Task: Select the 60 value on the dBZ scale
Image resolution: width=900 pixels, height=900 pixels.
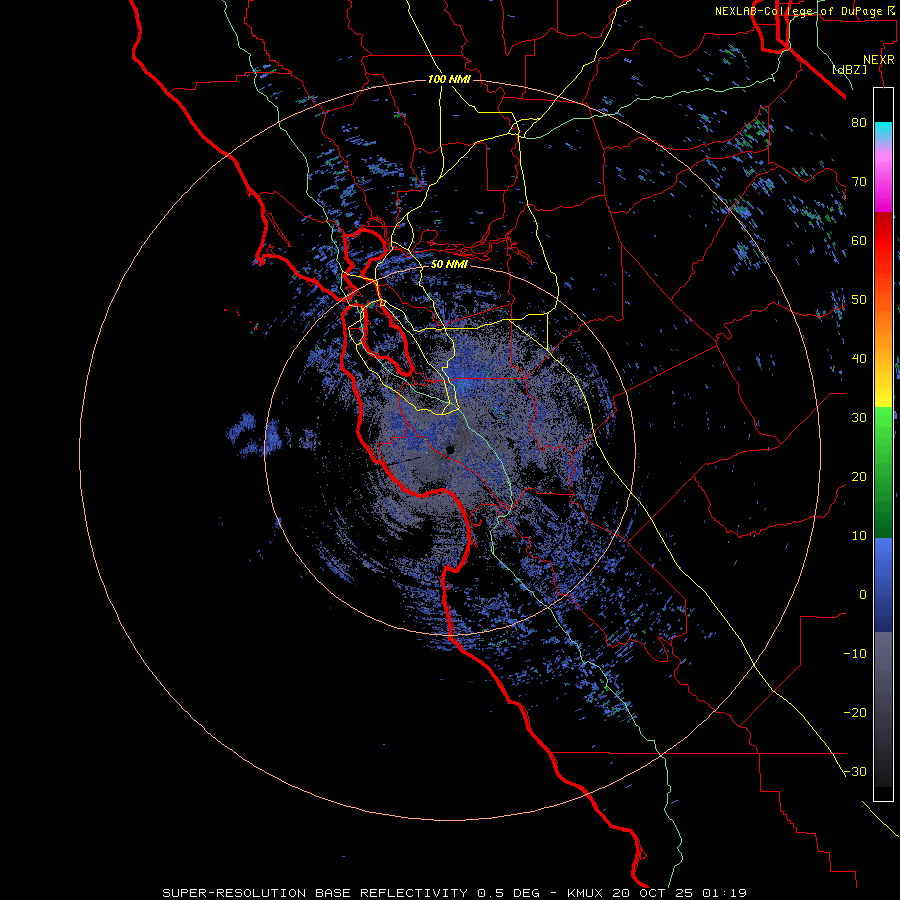Action: tap(859, 240)
